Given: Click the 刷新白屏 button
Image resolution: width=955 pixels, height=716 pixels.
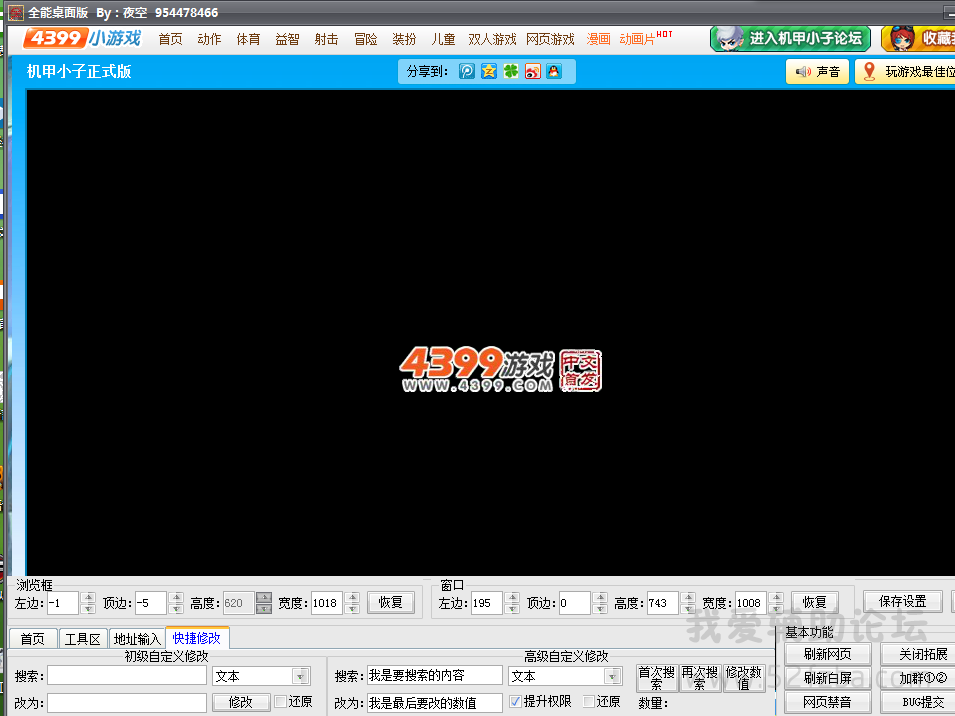Looking at the screenshot, I should pos(828,678).
